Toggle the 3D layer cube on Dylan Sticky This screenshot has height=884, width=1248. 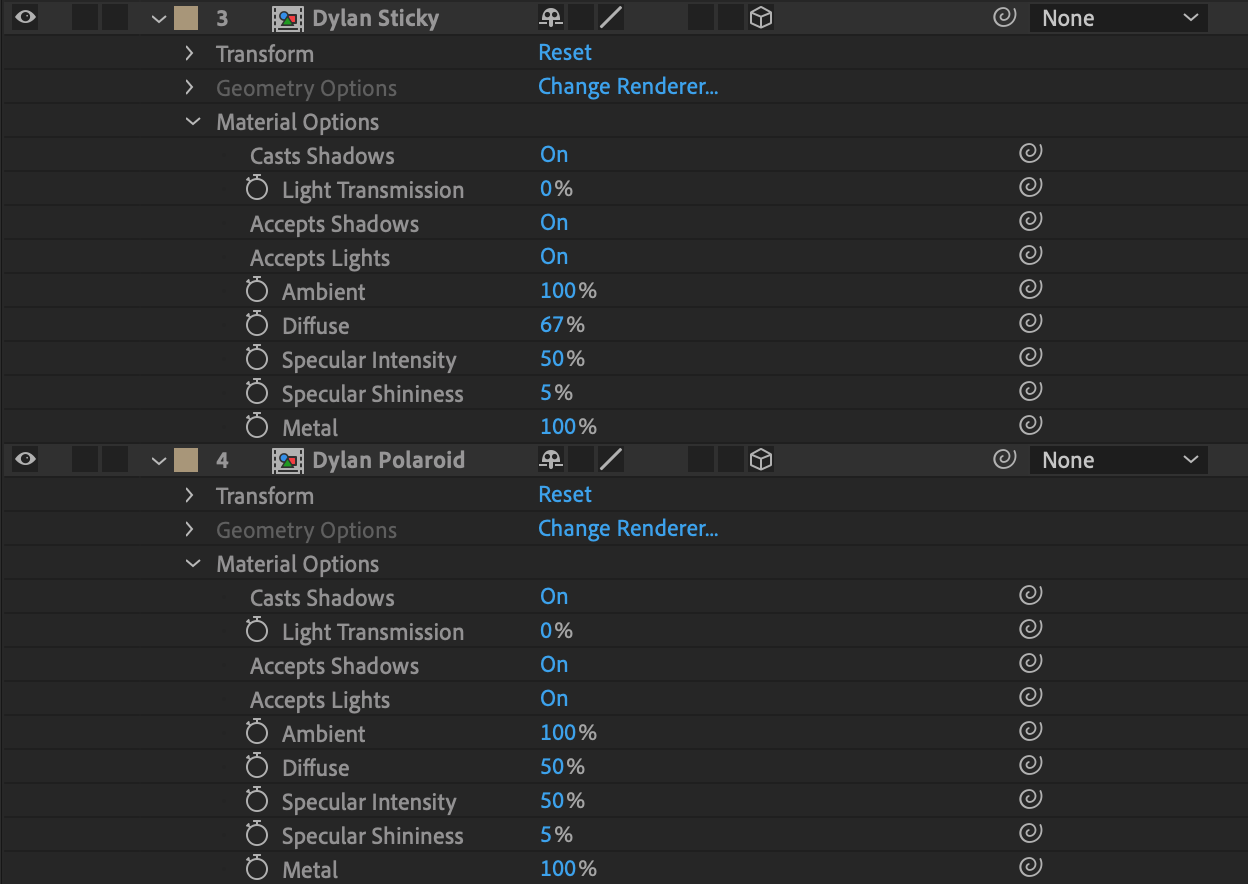[761, 17]
